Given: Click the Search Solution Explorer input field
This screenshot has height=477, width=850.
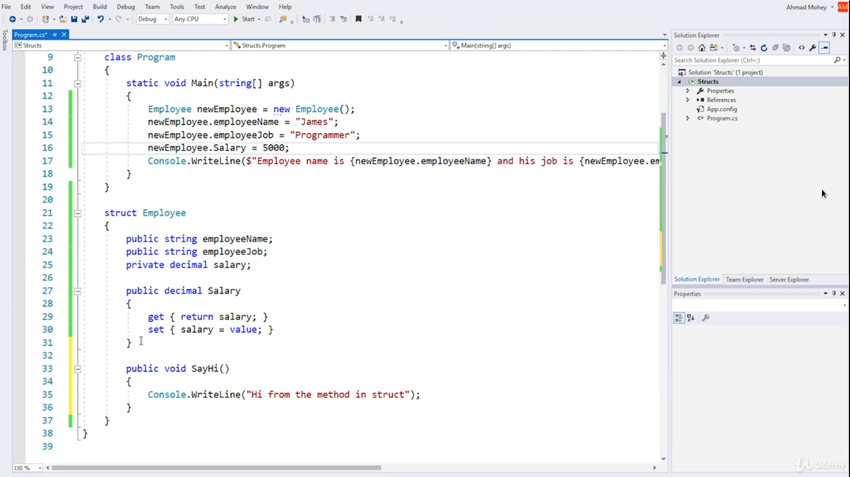Looking at the screenshot, I should tap(752, 60).
